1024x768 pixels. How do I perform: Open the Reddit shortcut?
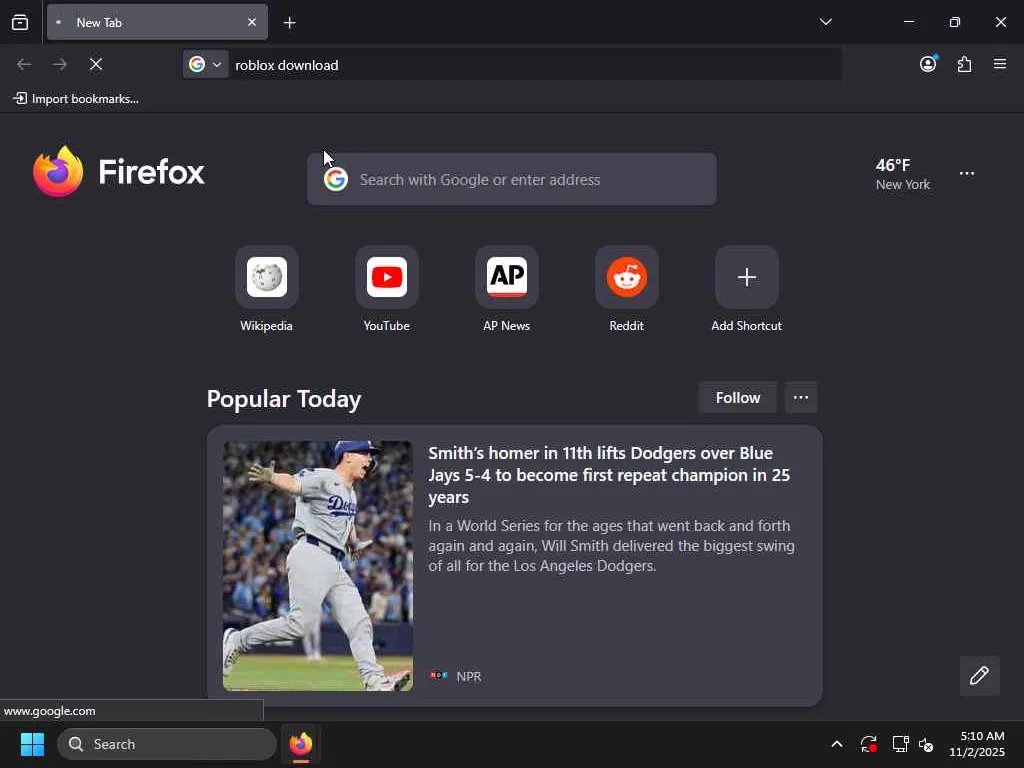pos(627,289)
